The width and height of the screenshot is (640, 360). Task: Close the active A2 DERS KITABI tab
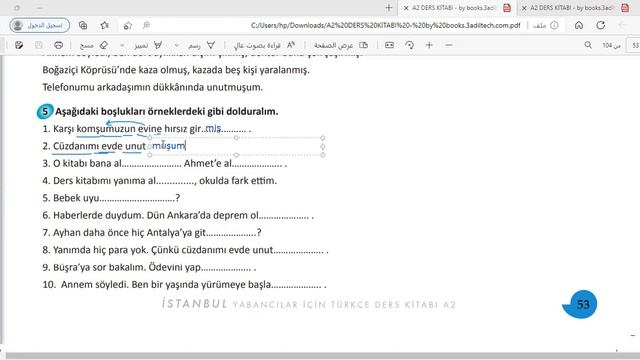(406, 8)
